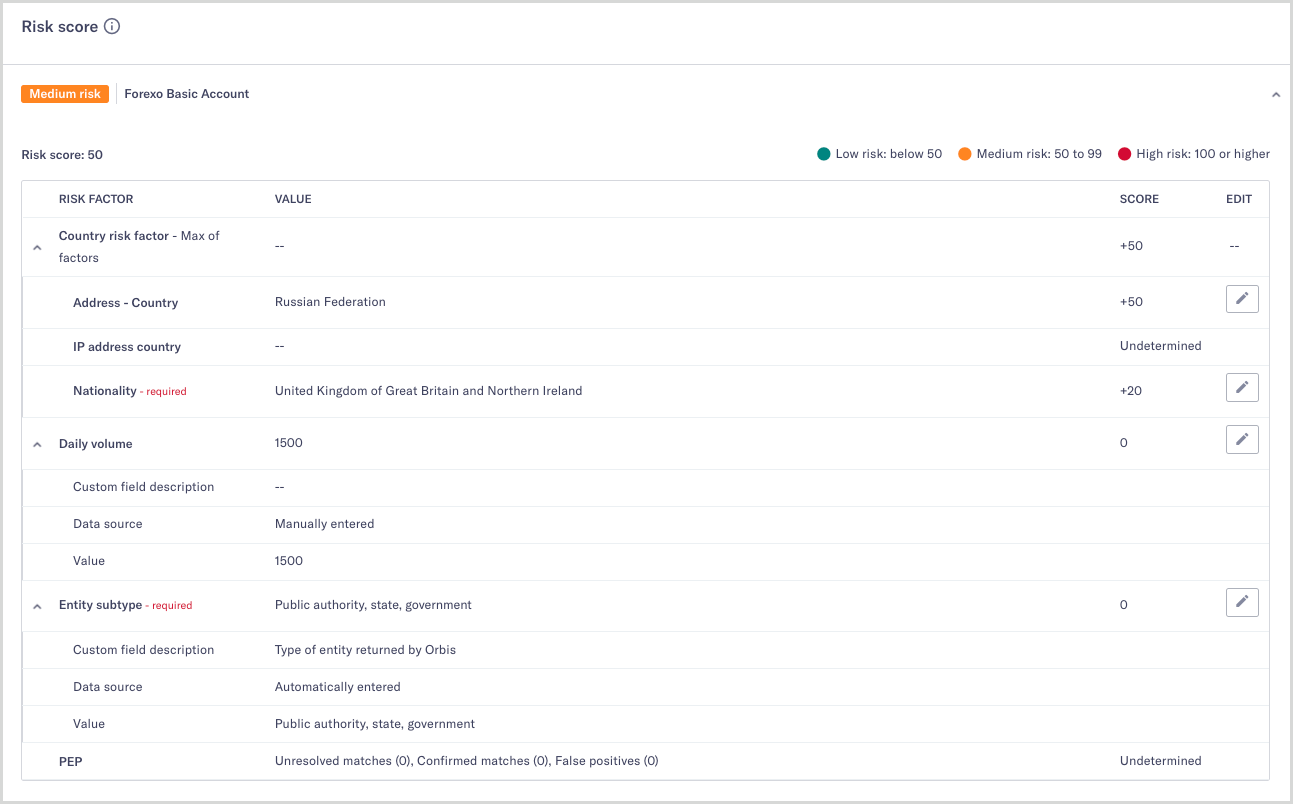Click the Risk score: 50 text

(x=62, y=154)
